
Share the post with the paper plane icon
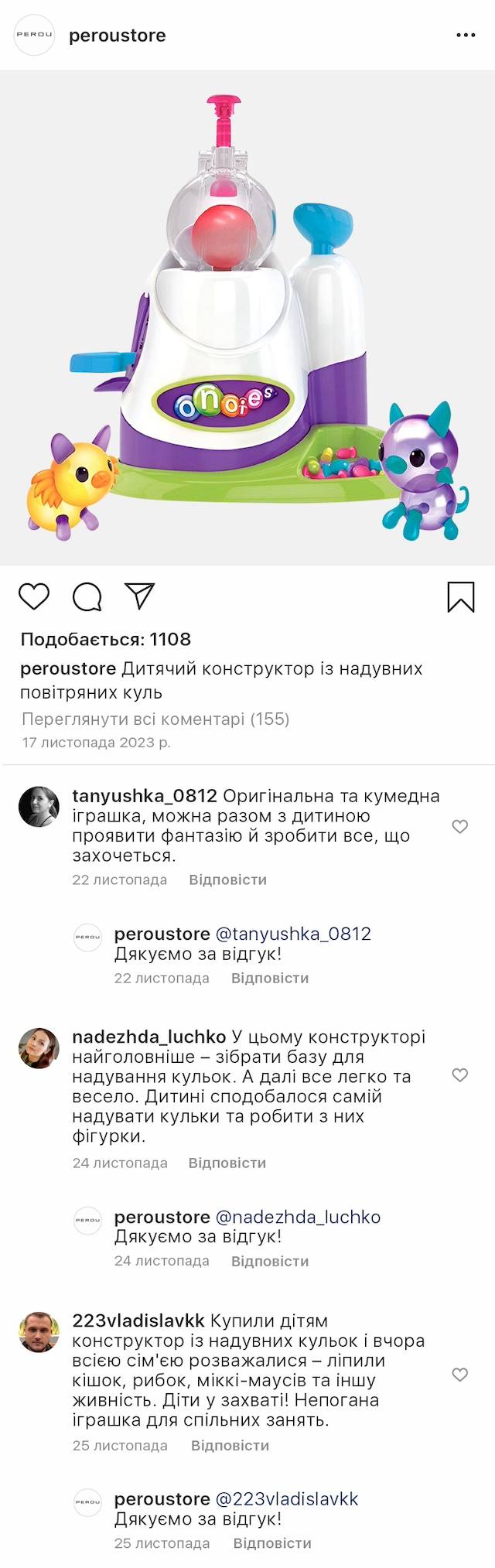click(x=140, y=596)
